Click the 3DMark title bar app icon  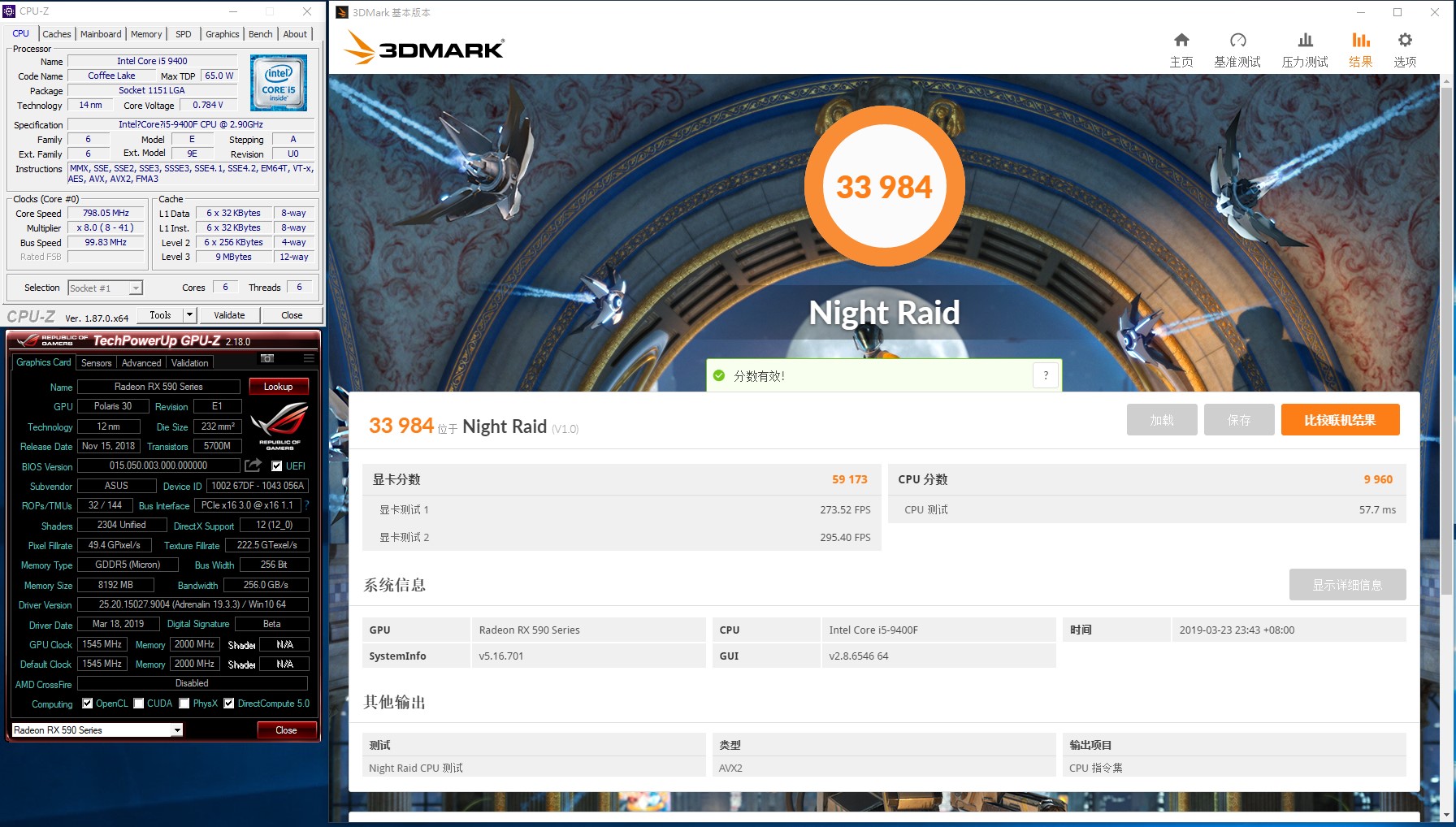click(342, 12)
